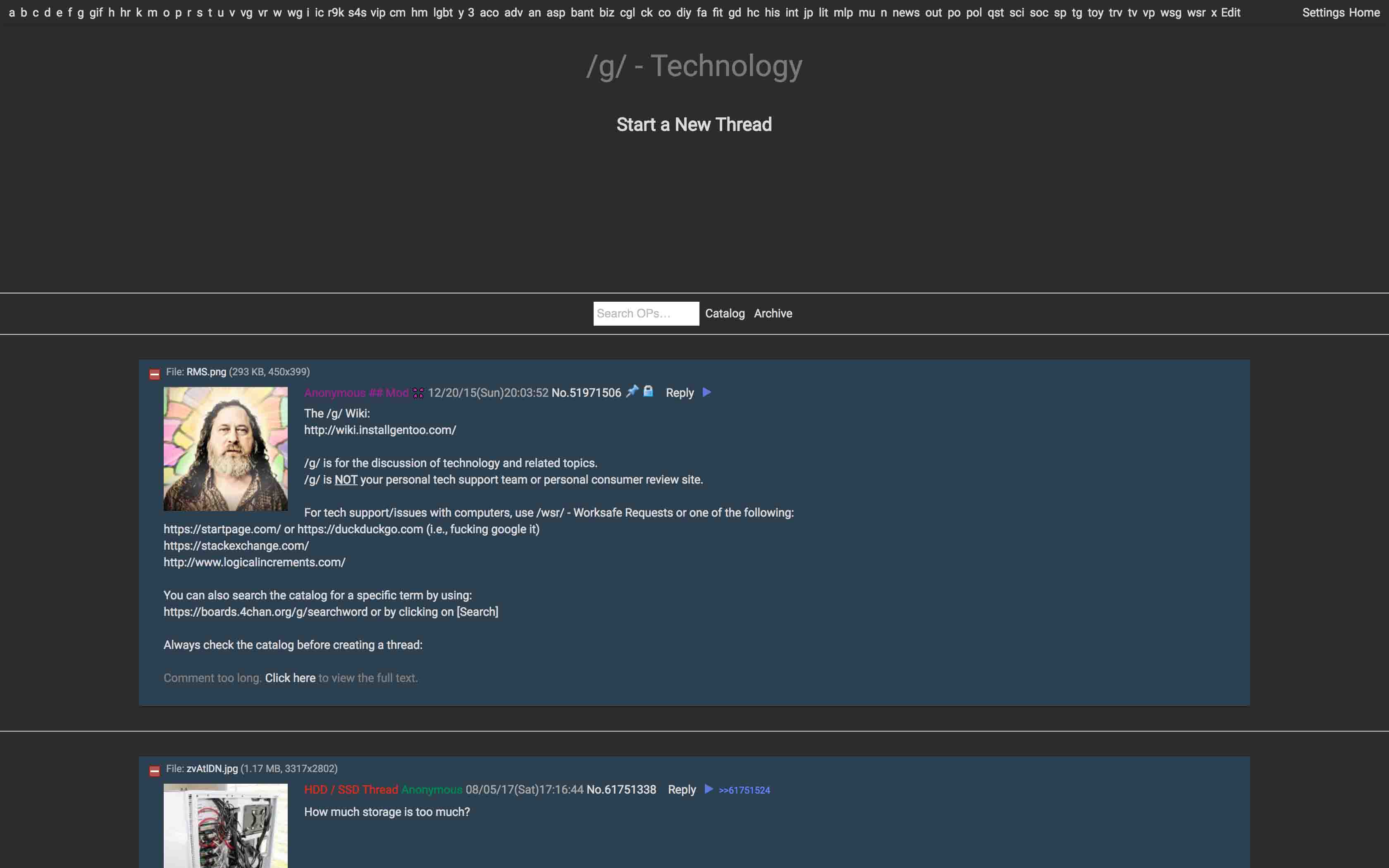Click 'How much storage is too much?' text

click(x=387, y=812)
